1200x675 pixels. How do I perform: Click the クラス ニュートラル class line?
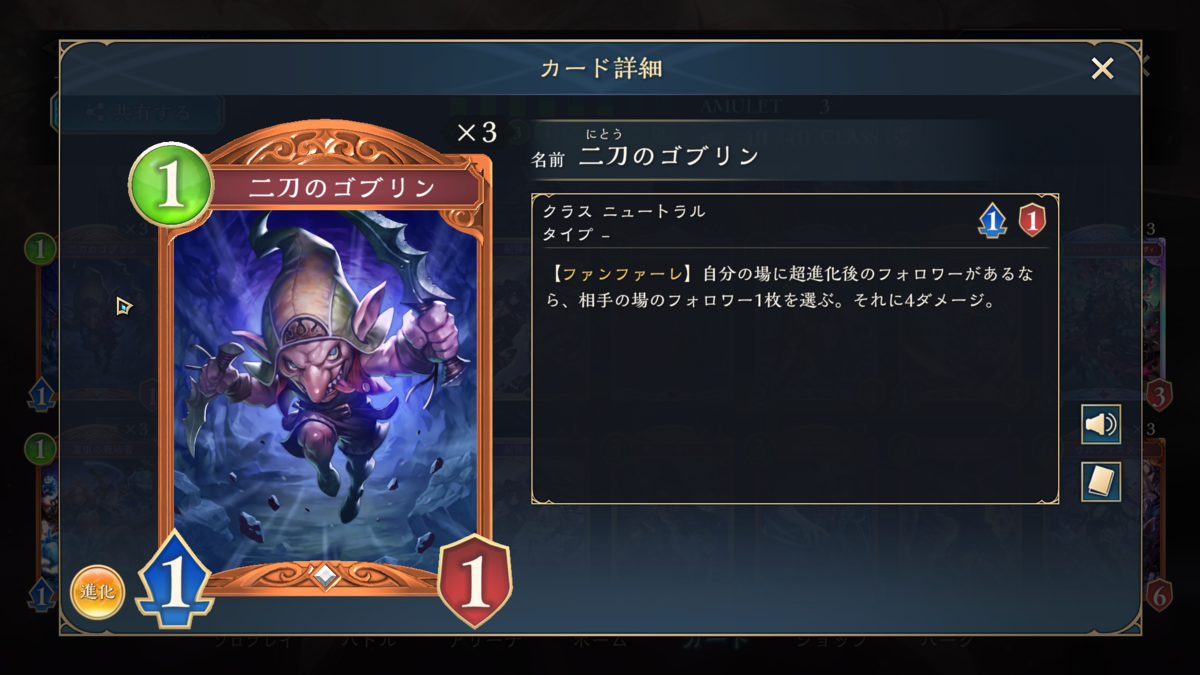(625, 211)
